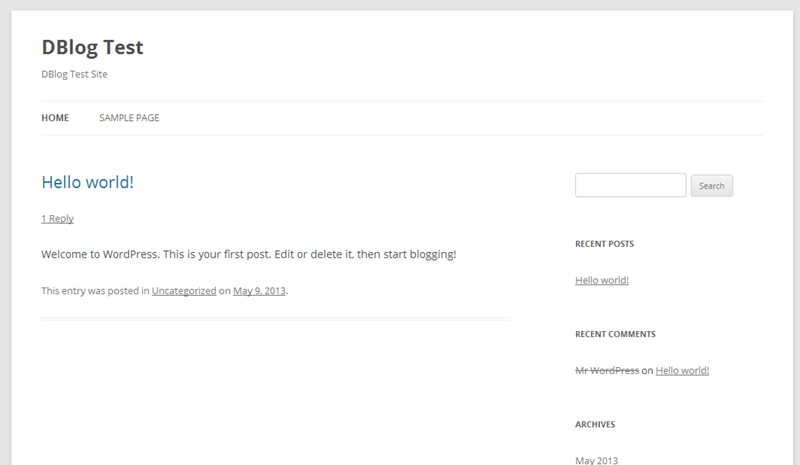
Task: Open Hello world! link in Recent Comments
Action: [x=682, y=371]
